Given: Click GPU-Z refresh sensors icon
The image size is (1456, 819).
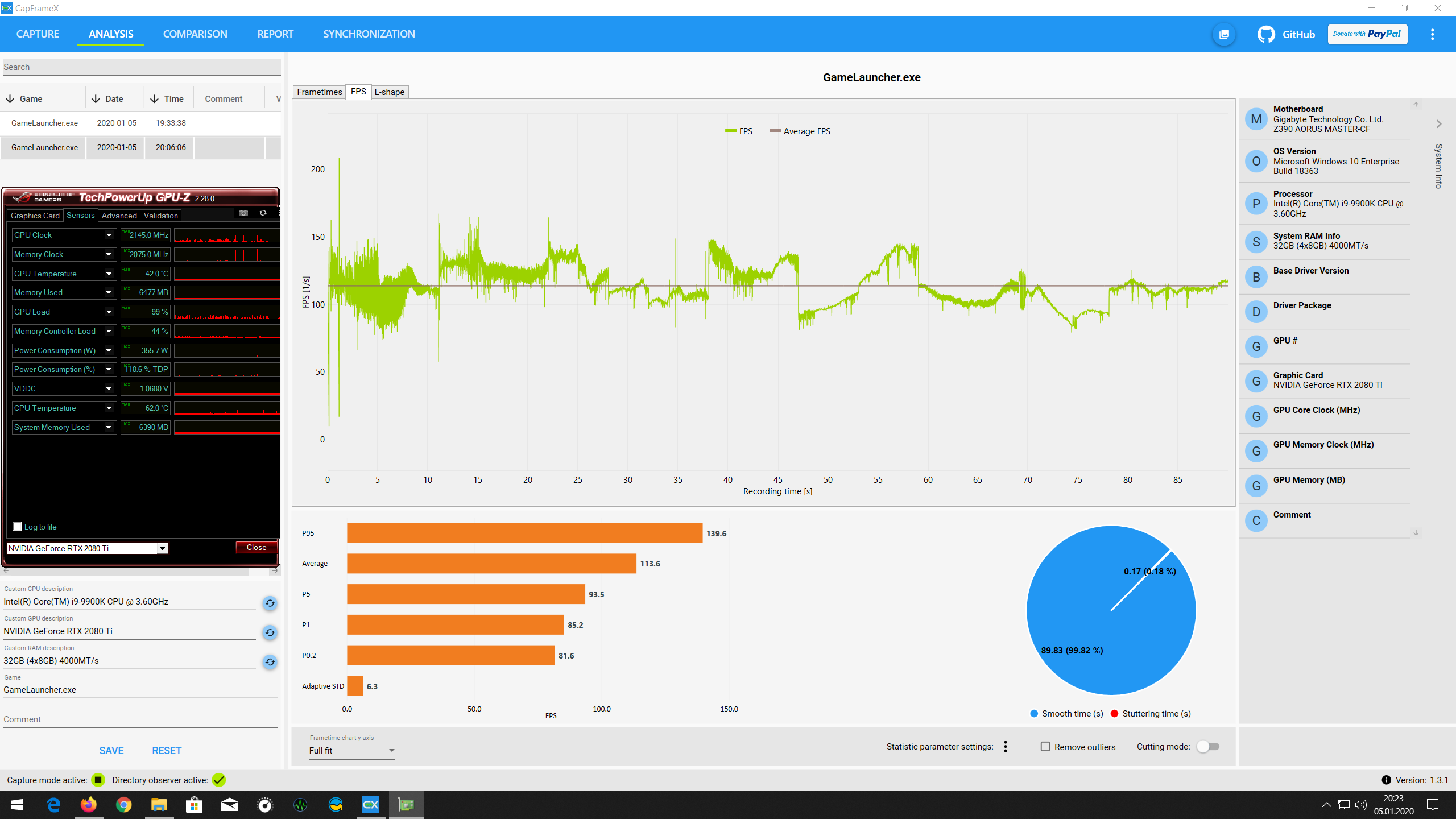Looking at the screenshot, I should pyautogui.click(x=263, y=213).
